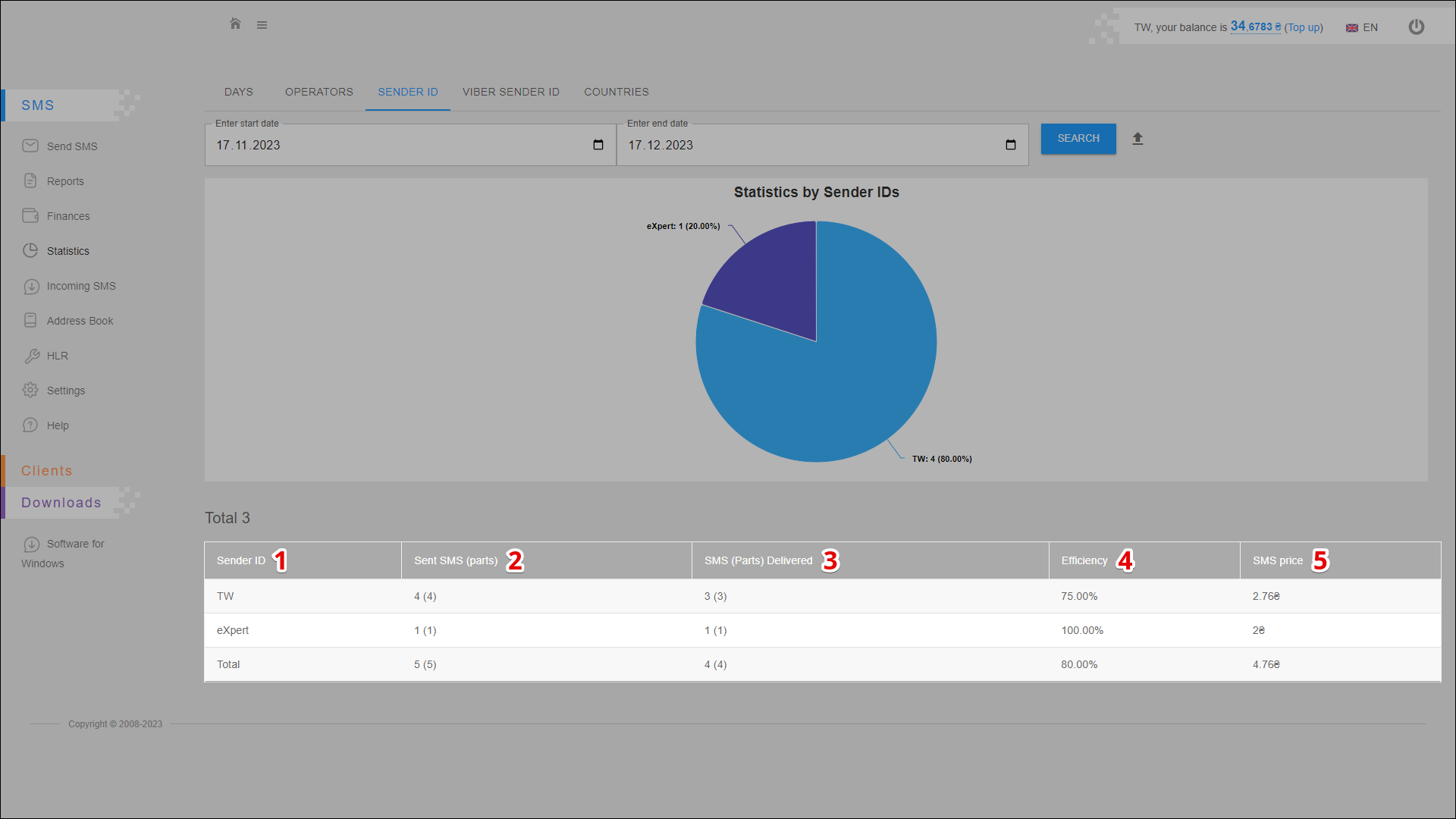Click the Send SMS envelope icon
Viewport: 1456px width, 819px height.
point(30,146)
